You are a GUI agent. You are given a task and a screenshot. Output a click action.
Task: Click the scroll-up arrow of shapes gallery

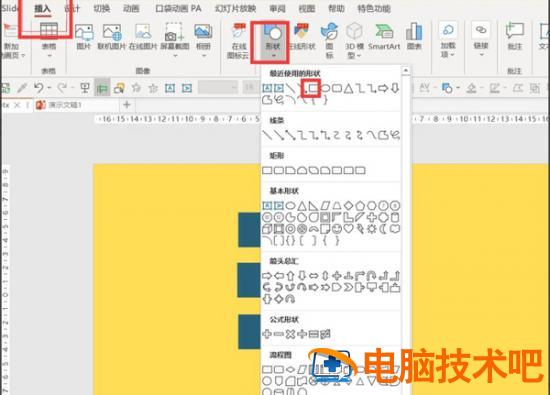pyautogui.click(x=405, y=71)
